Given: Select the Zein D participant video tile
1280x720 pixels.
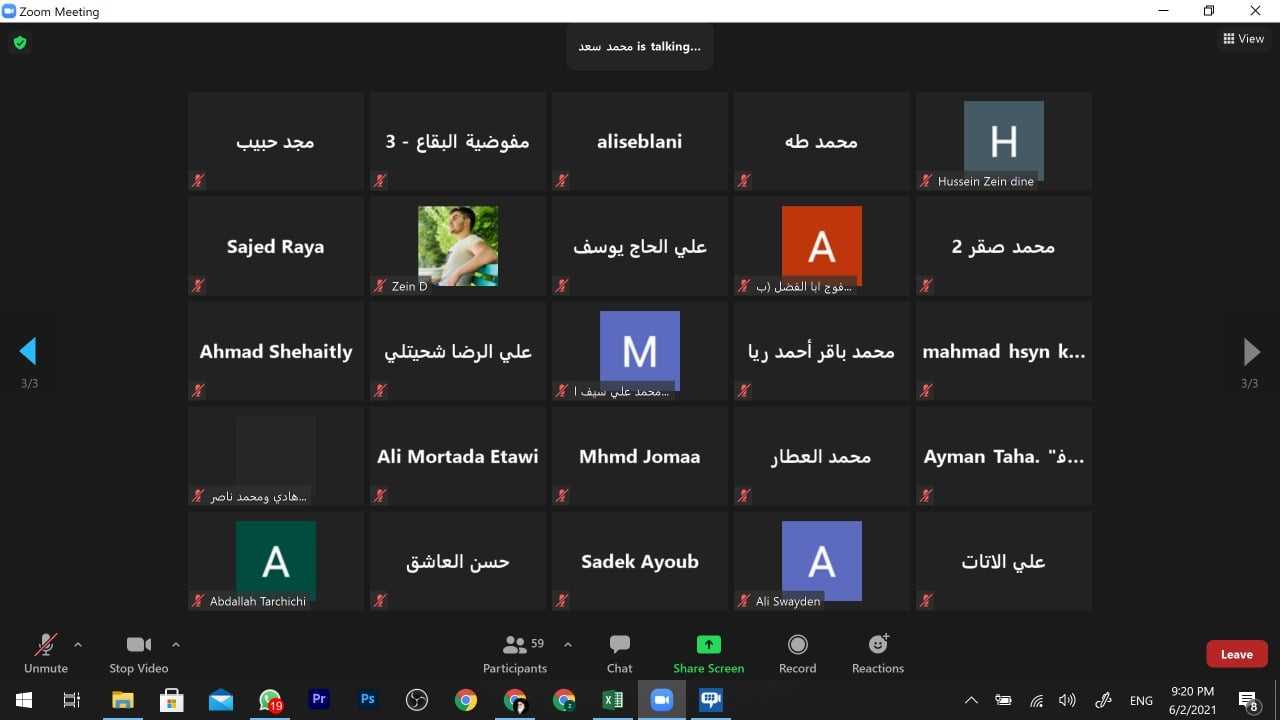Looking at the screenshot, I should 458,246.
